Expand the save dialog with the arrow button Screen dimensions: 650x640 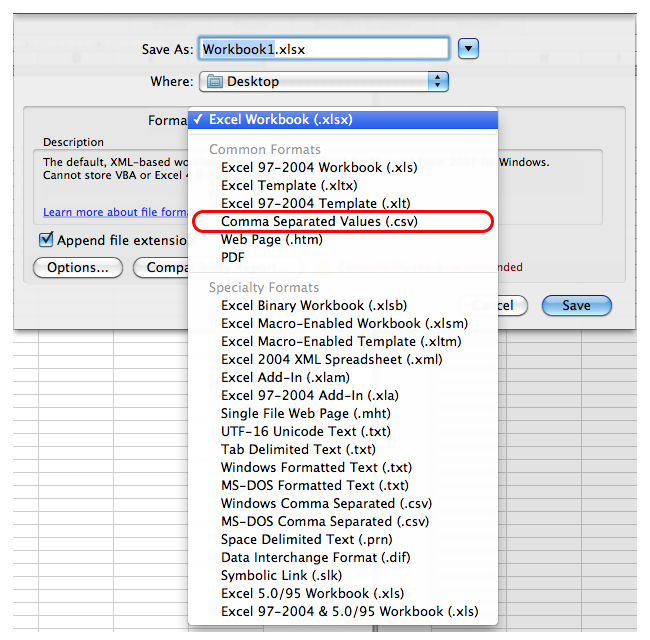point(468,49)
